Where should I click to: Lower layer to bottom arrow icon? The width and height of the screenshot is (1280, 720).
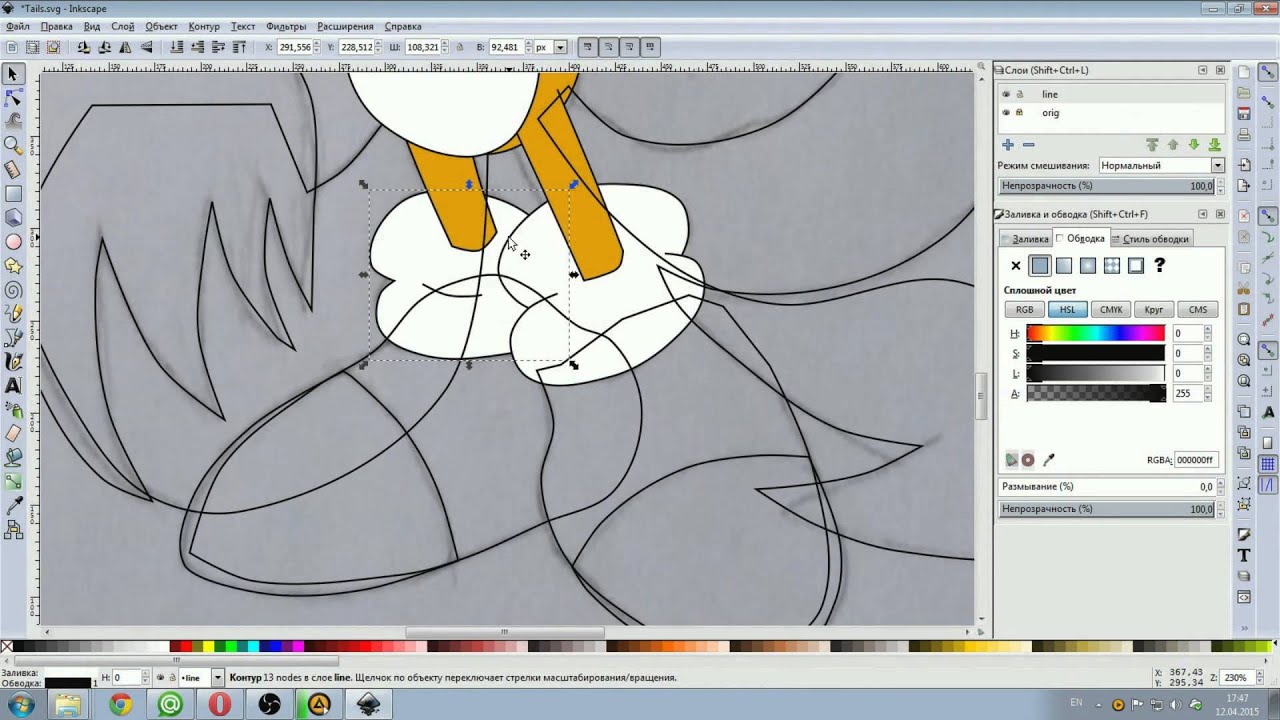(1214, 145)
